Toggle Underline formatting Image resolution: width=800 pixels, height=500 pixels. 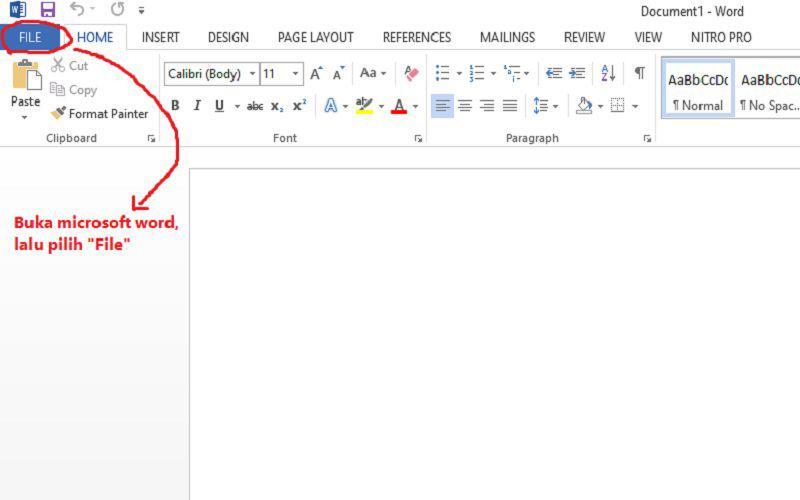(219, 106)
